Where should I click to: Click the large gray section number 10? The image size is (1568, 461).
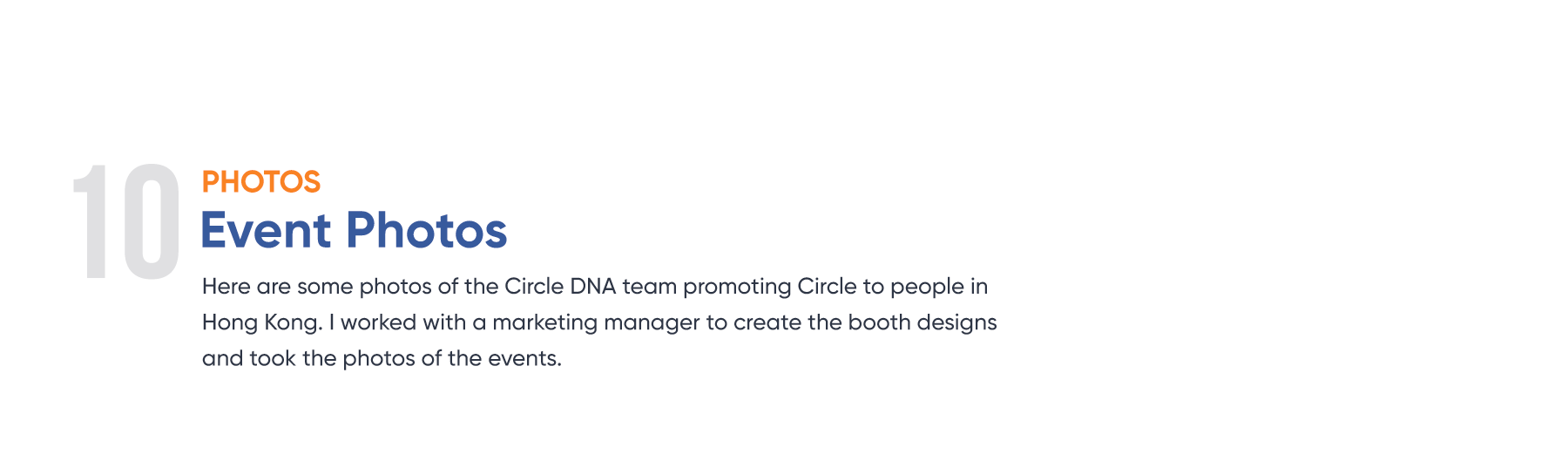[x=126, y=221]
